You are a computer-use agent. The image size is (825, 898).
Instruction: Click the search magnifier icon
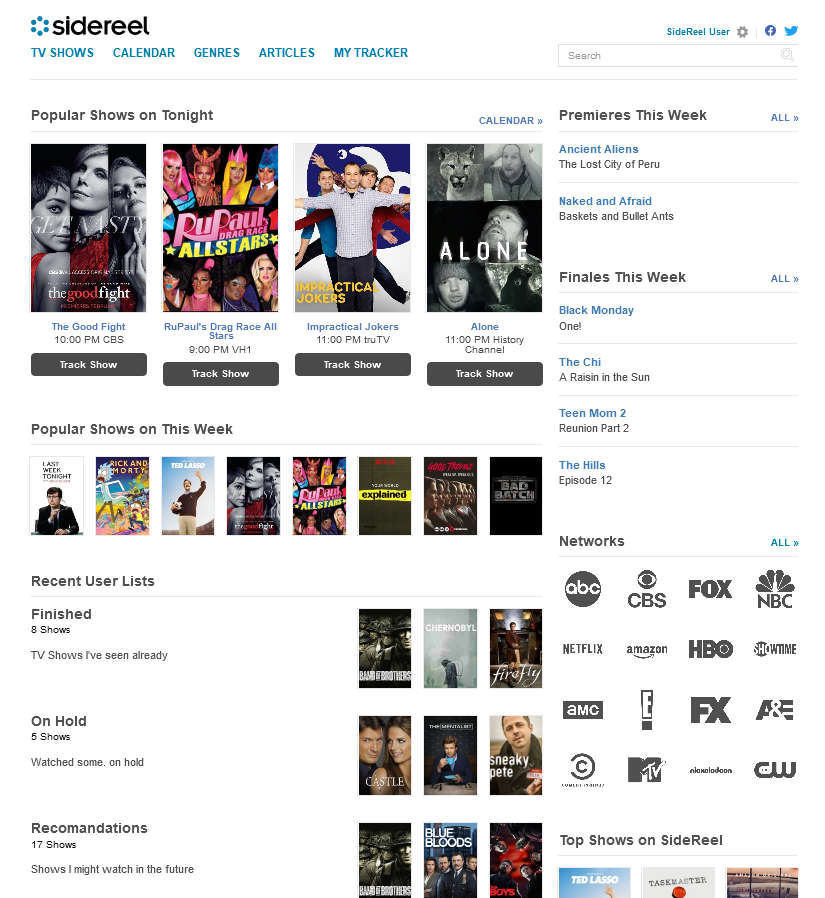coord(787,54)
